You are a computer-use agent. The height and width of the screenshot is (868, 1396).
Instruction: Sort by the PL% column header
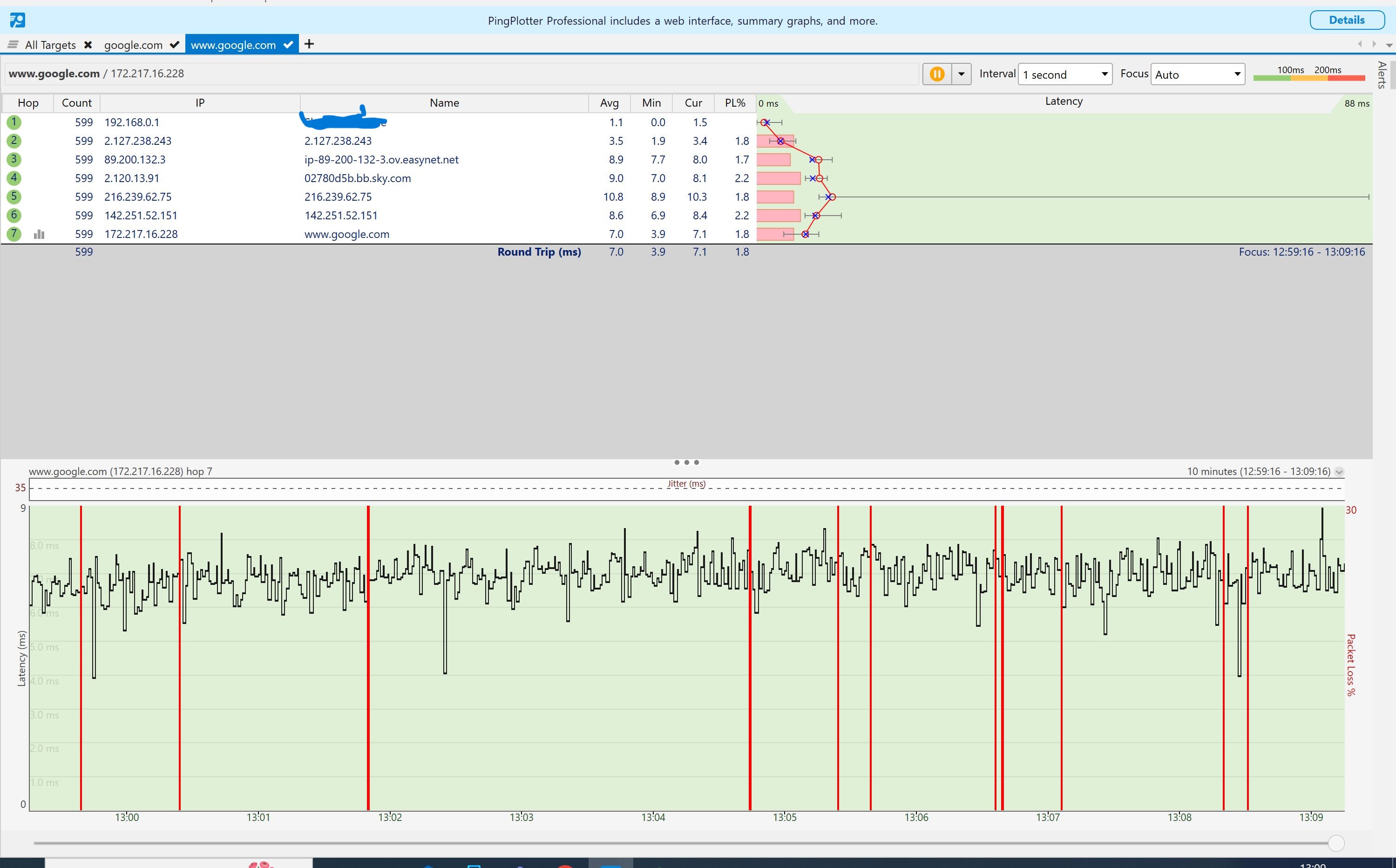(x=735, y=103)
